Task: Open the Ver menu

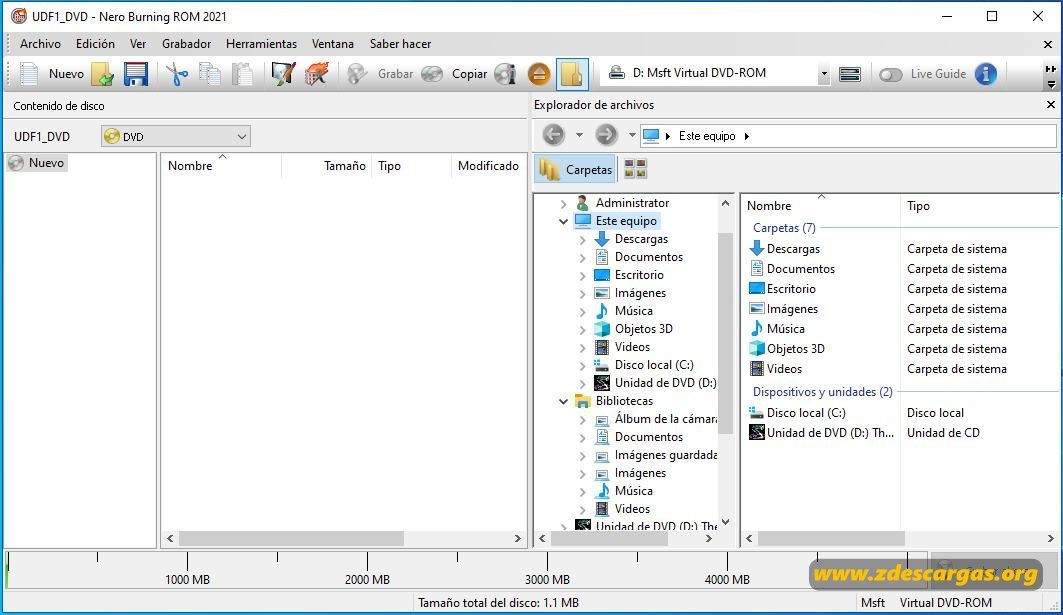Action: (138, 43)
